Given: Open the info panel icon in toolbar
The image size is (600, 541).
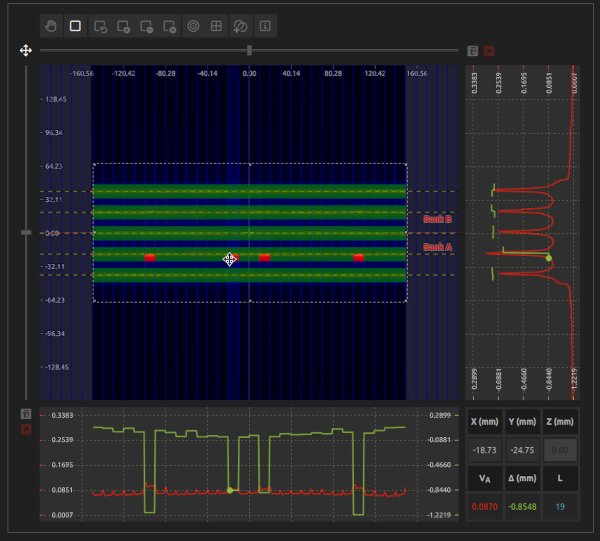Looking at the screenshot, I should [x=264, y=26].
